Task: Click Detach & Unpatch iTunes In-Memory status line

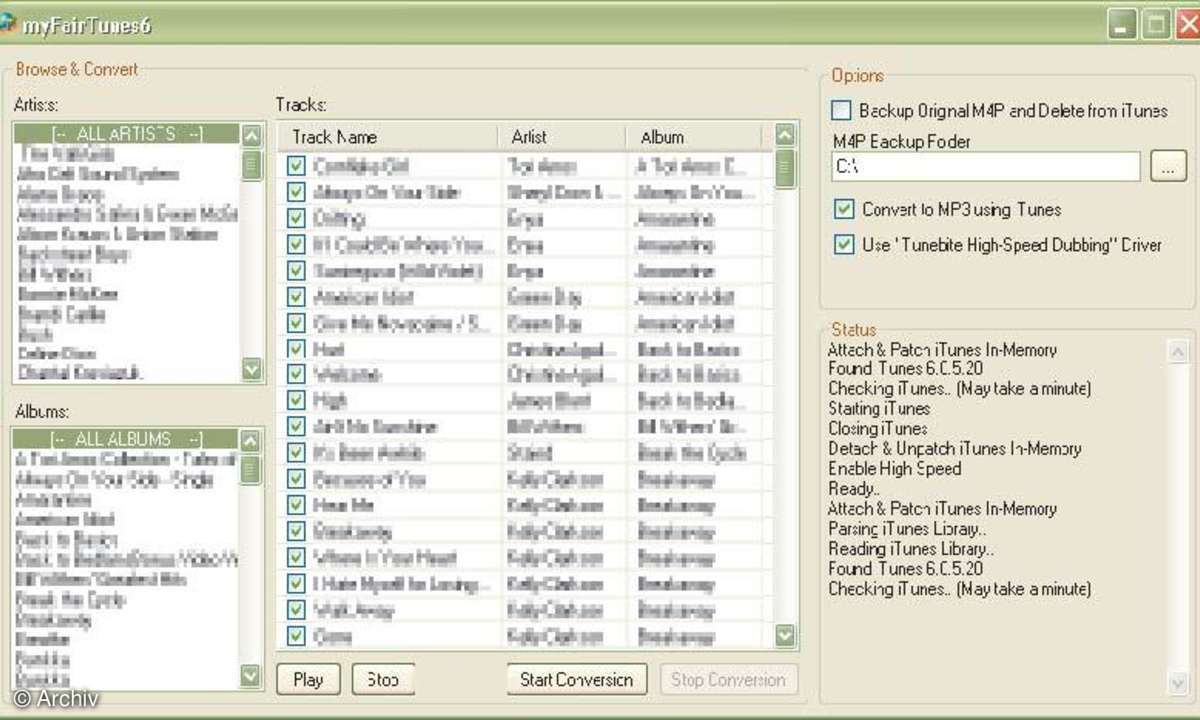Action: click(x=954, y=448)
